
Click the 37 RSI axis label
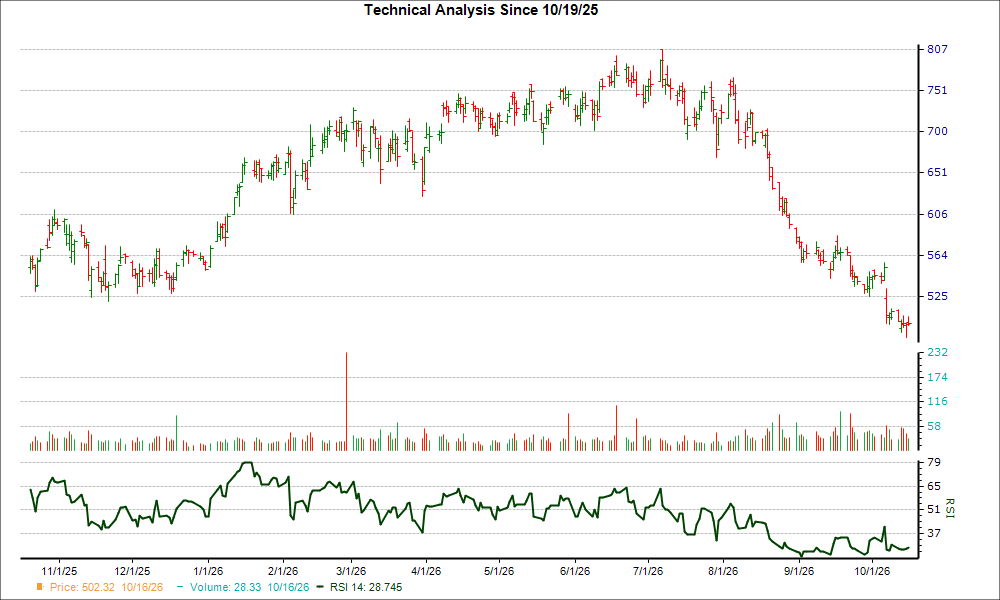(x=934, y=533)
